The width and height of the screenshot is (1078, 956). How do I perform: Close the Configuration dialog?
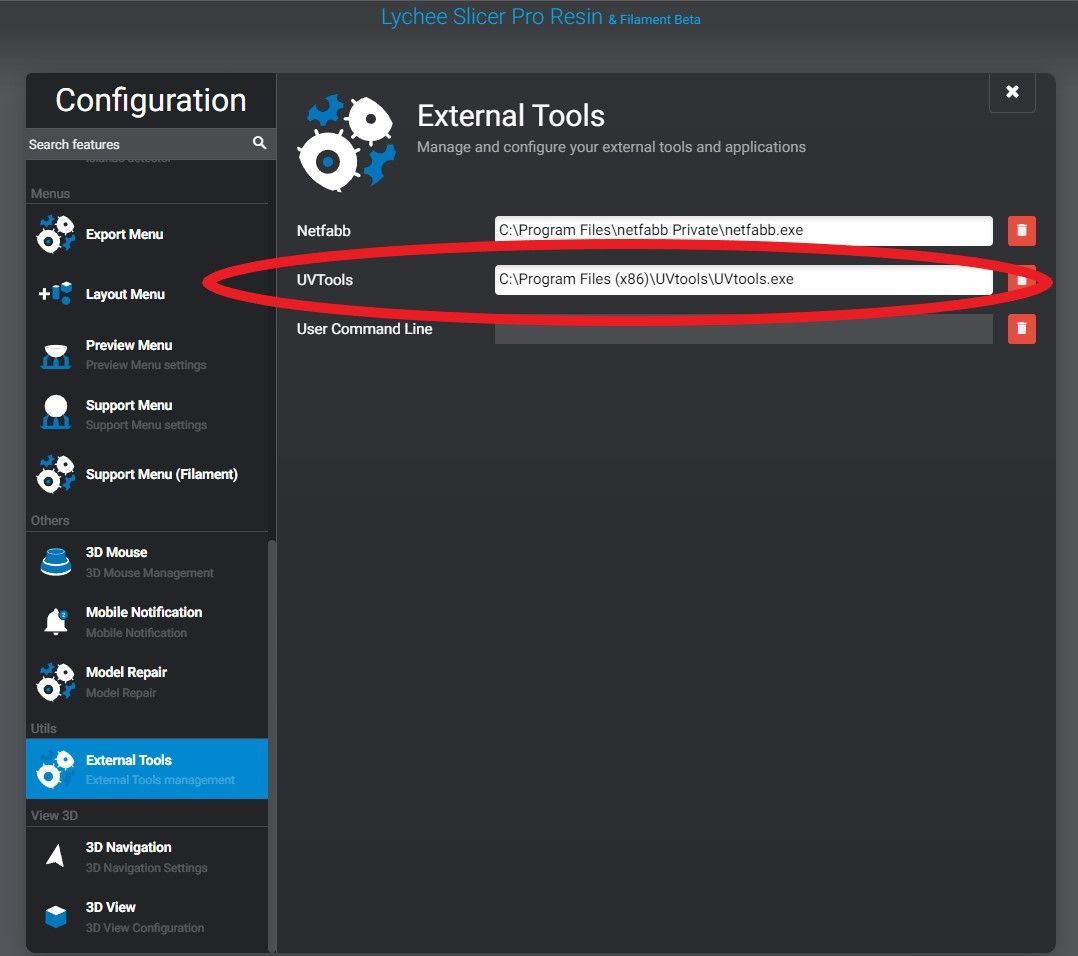1012,92
